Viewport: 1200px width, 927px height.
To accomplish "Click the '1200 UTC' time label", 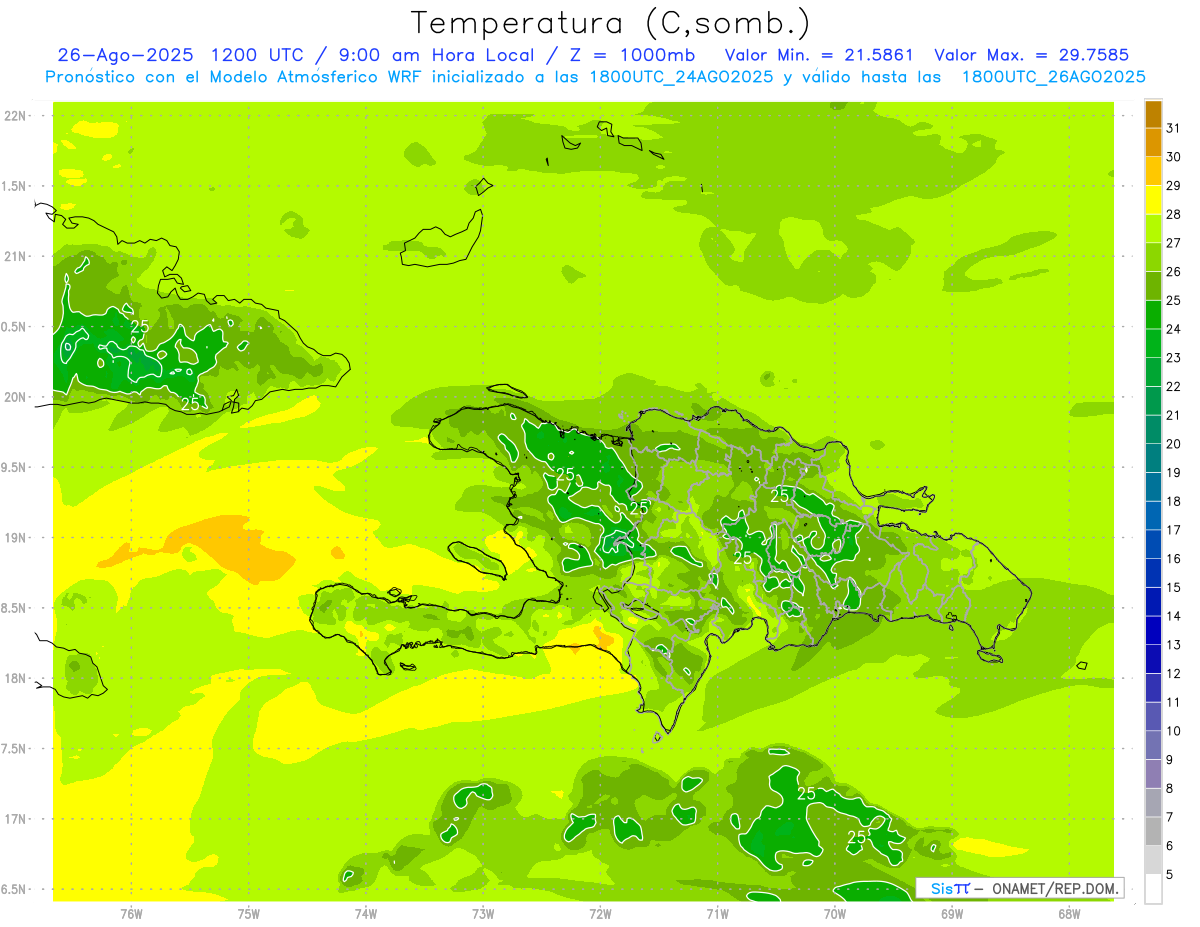I will tap(258, 55).
